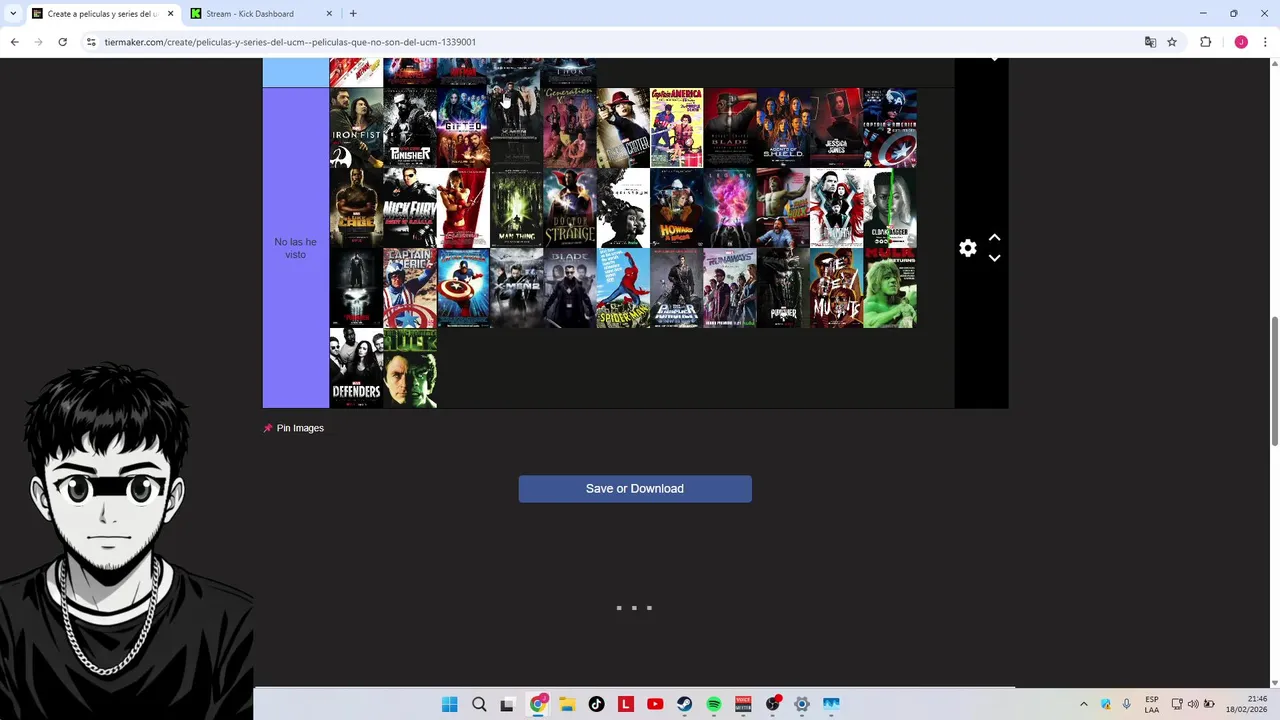Open the tab search dropdown
This screenshot has height=720, width=1280.
(x=13, y=14)
